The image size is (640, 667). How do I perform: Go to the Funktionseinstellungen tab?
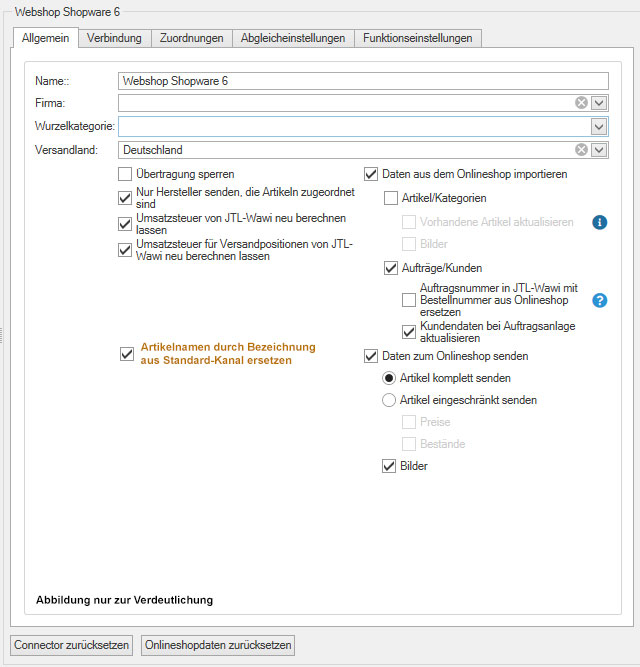pyautogui.click(x=419, y=38)
